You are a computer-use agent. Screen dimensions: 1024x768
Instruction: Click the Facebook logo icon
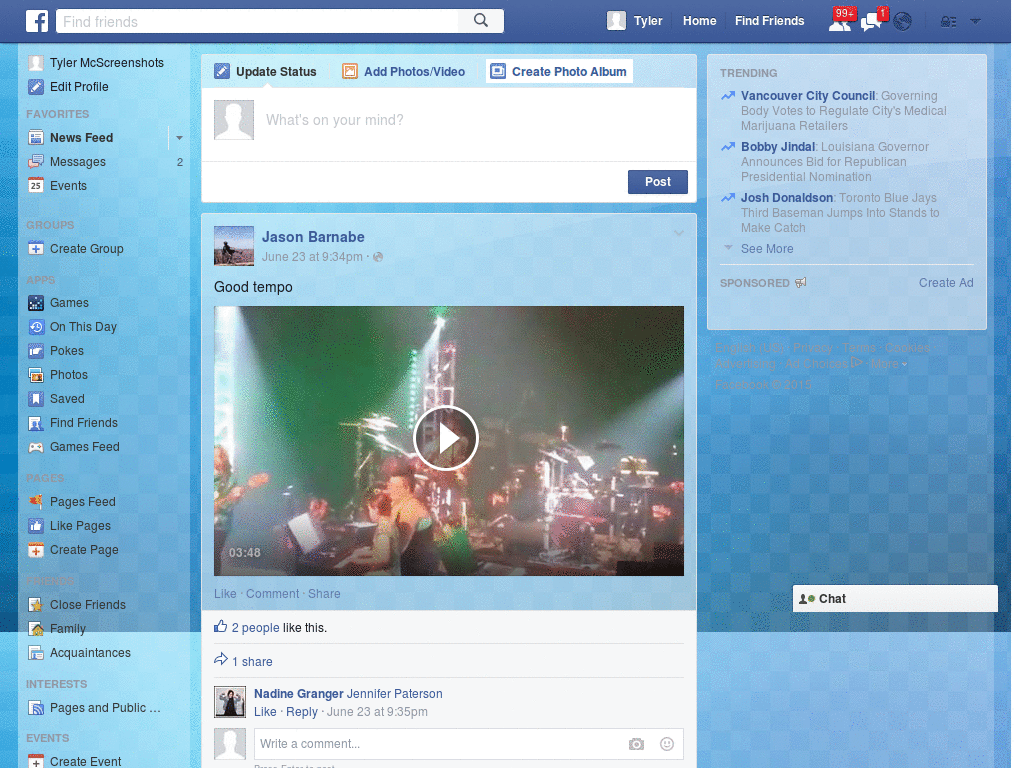pyautogui.click(x=37, y=21)
